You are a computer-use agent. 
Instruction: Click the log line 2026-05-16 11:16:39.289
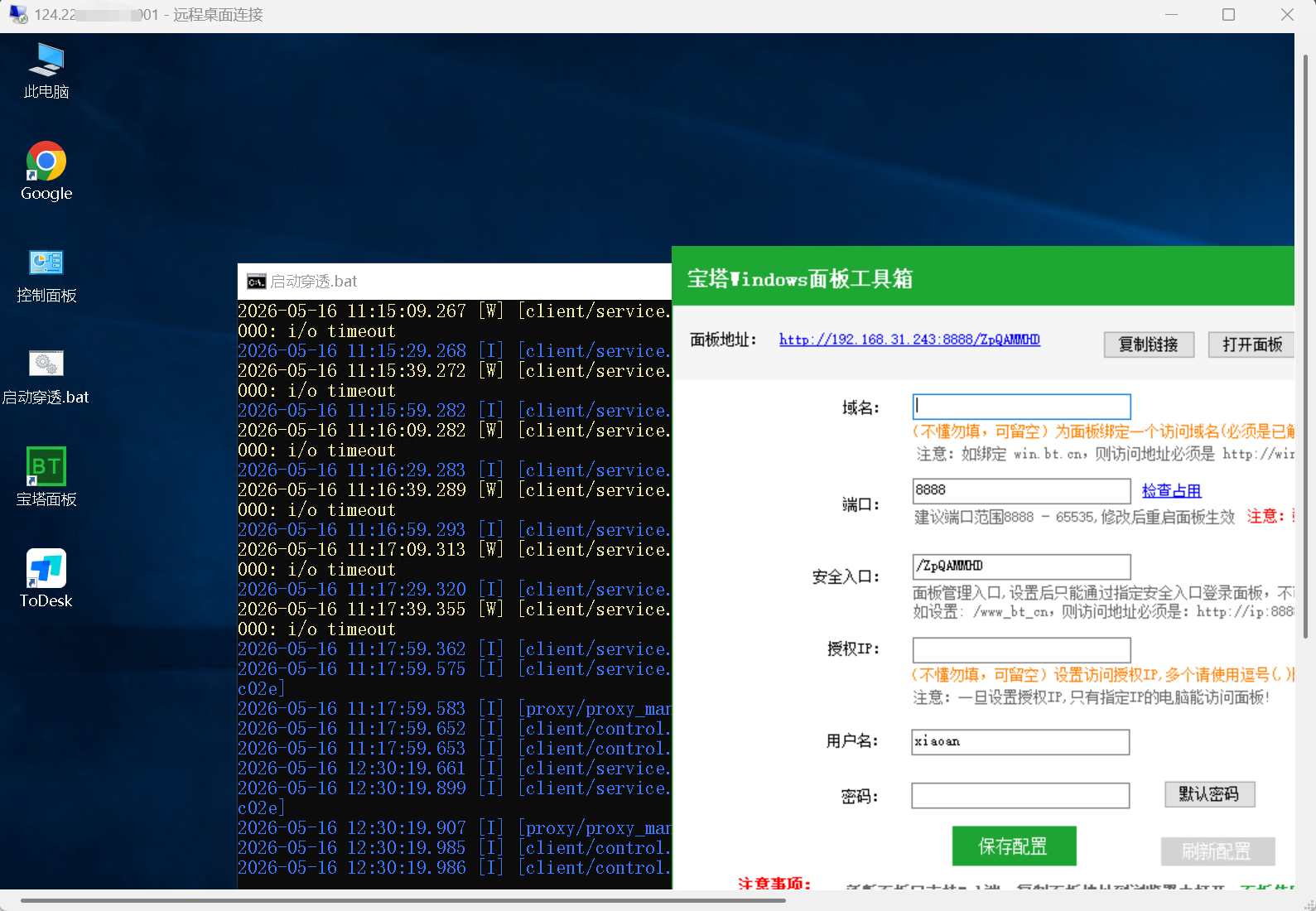coord(454,490)
